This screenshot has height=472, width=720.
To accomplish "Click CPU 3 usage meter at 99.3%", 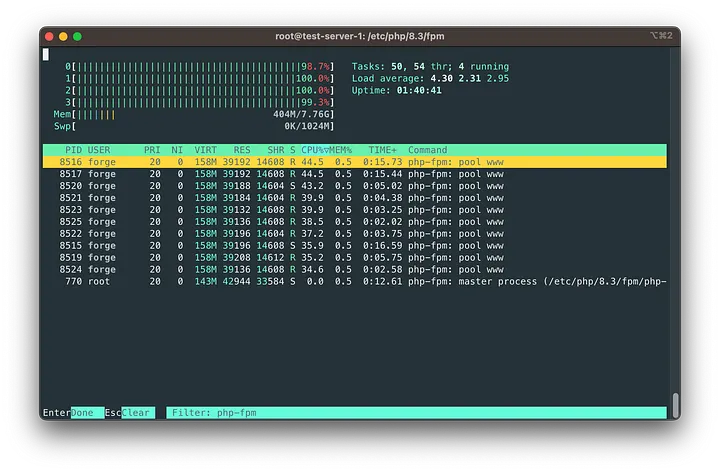I will 200,102.
